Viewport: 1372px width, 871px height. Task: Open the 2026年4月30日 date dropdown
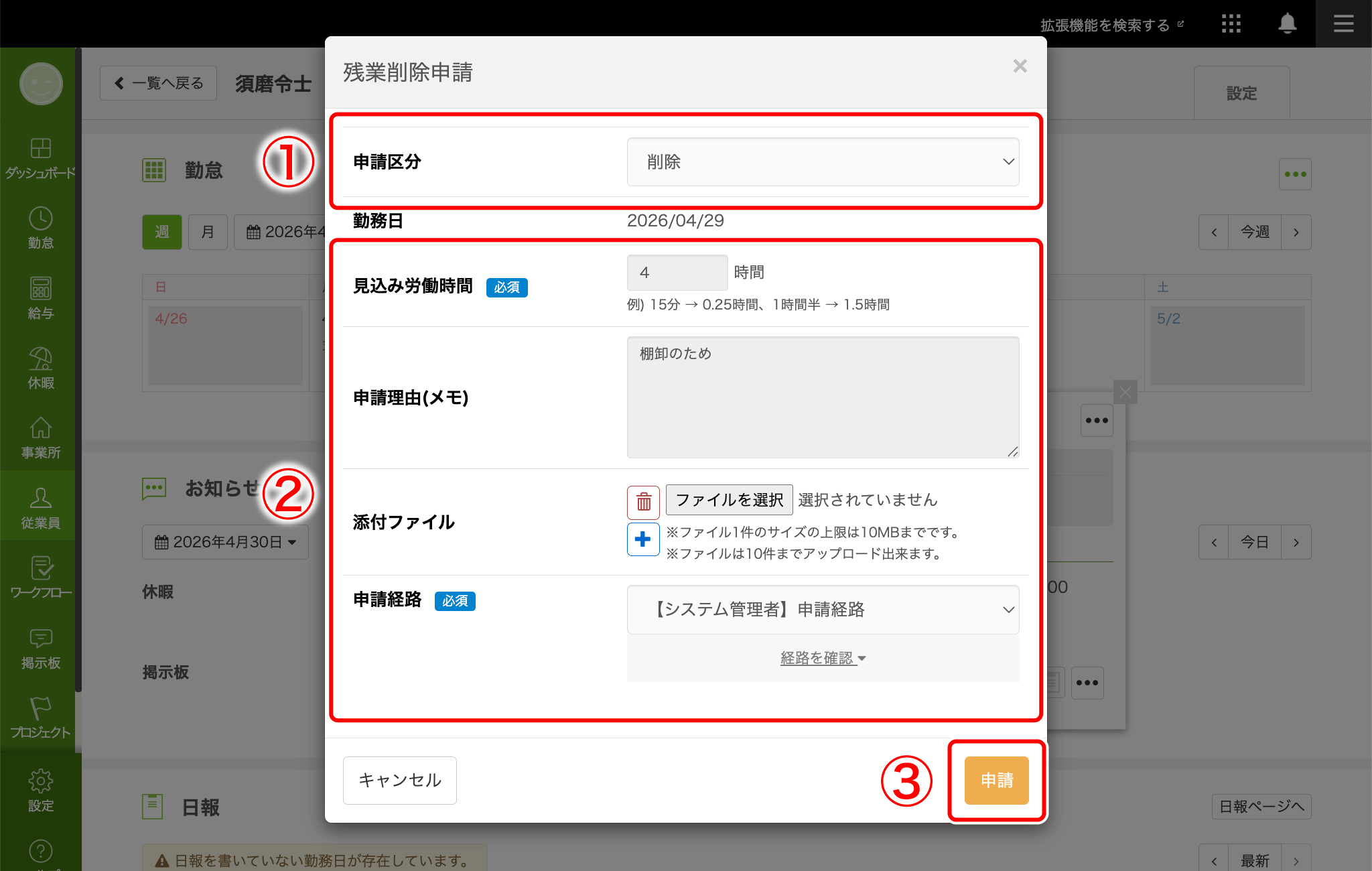point(225,542)
